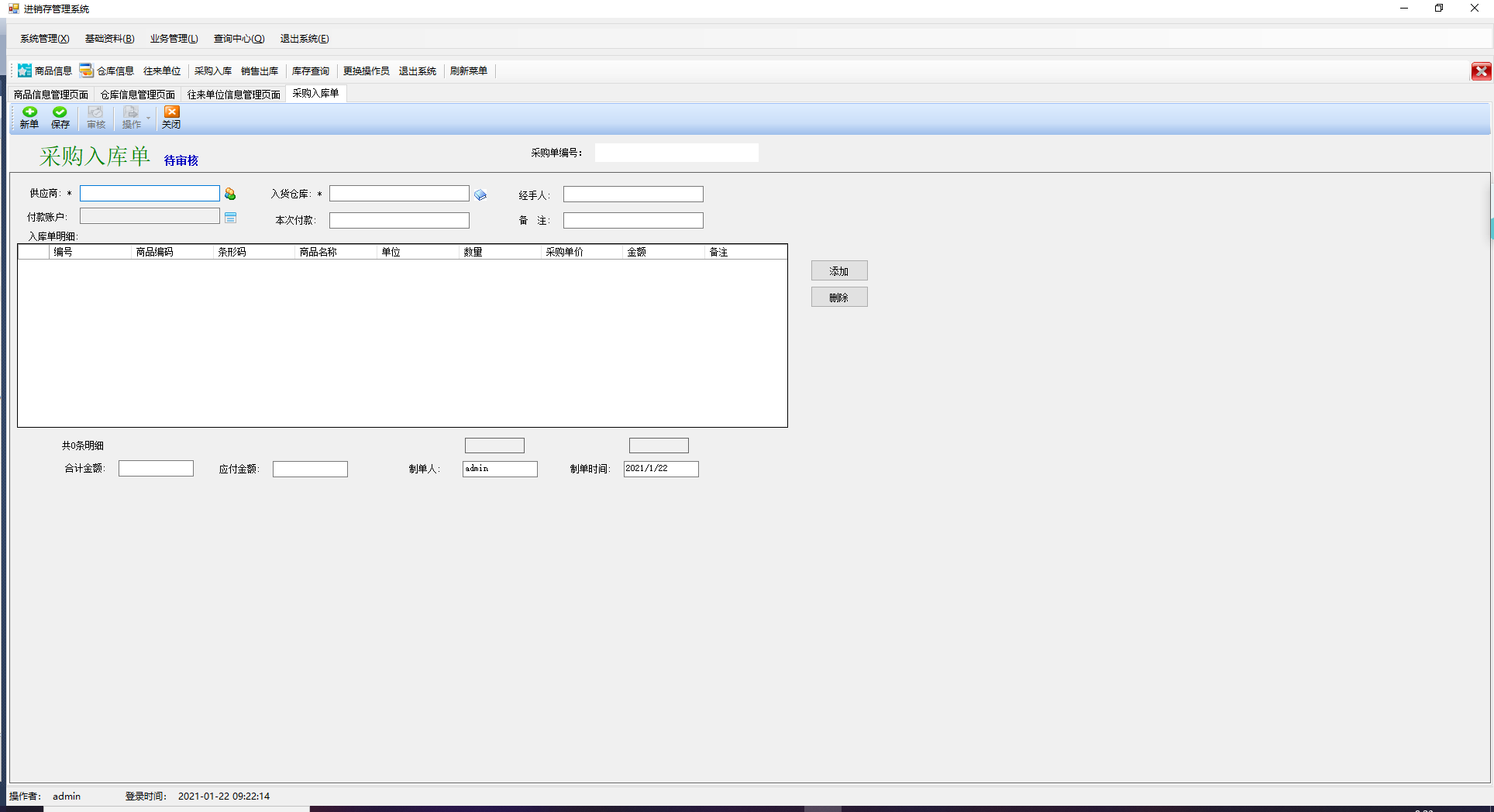1494x812 pixels.
Task: Click 退出系统 in the toolbar
Action: coord(418,71)
